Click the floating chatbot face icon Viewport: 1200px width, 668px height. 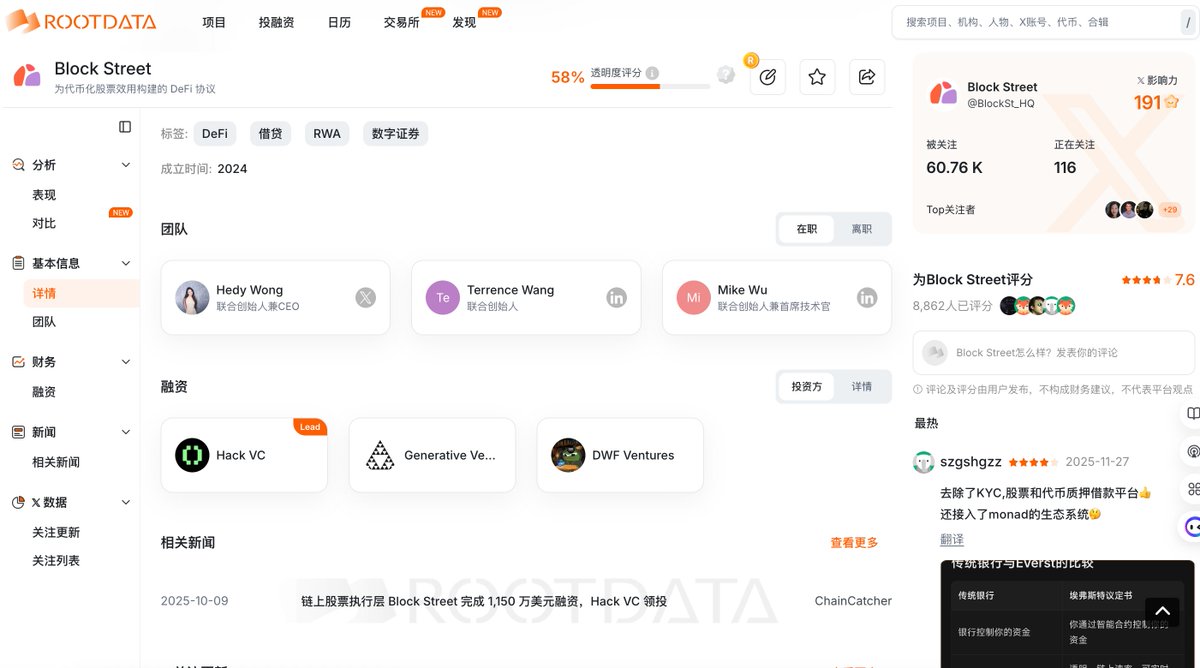click(x=1192, y=527)
